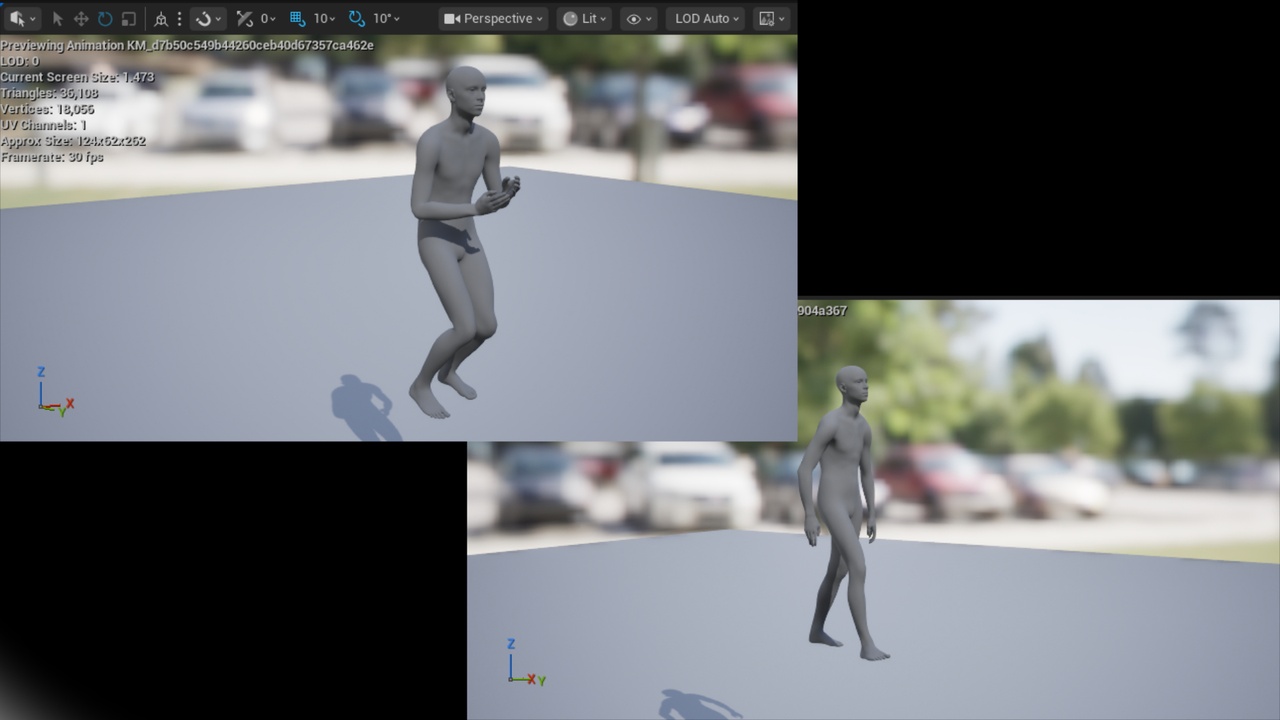Activate the Translate move tool

click(x=81, y=18)
